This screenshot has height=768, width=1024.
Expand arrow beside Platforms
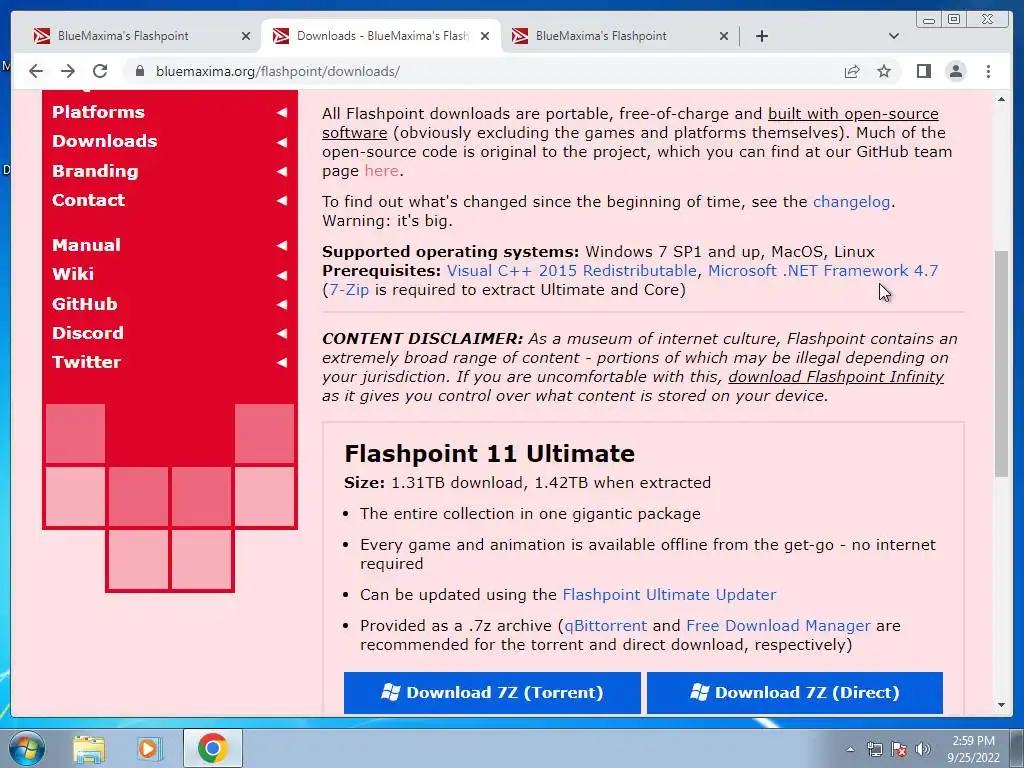pos(282,112)
